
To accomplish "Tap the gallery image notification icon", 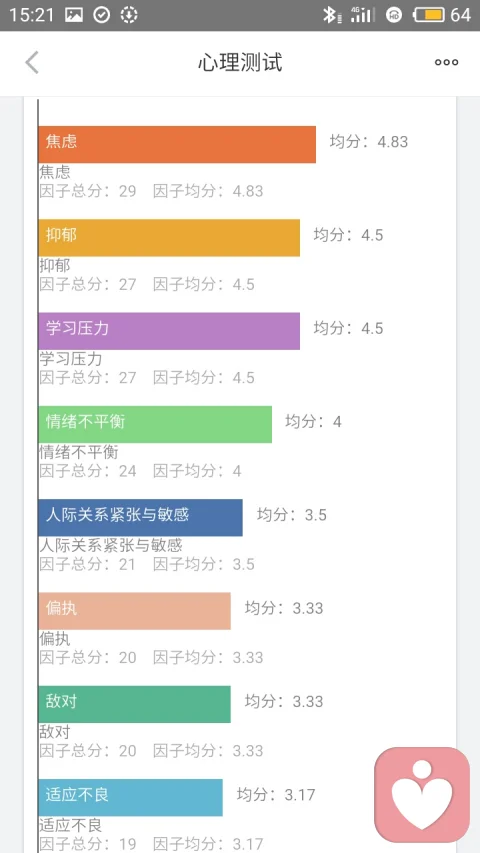I will pyautogui.click(x=74, y=15).
